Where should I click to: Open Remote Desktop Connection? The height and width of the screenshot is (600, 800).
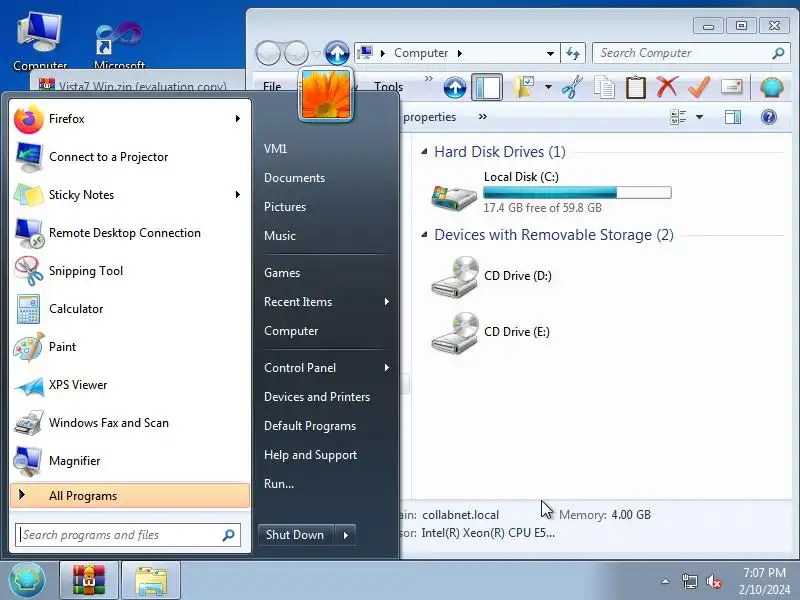click(130, 233)
